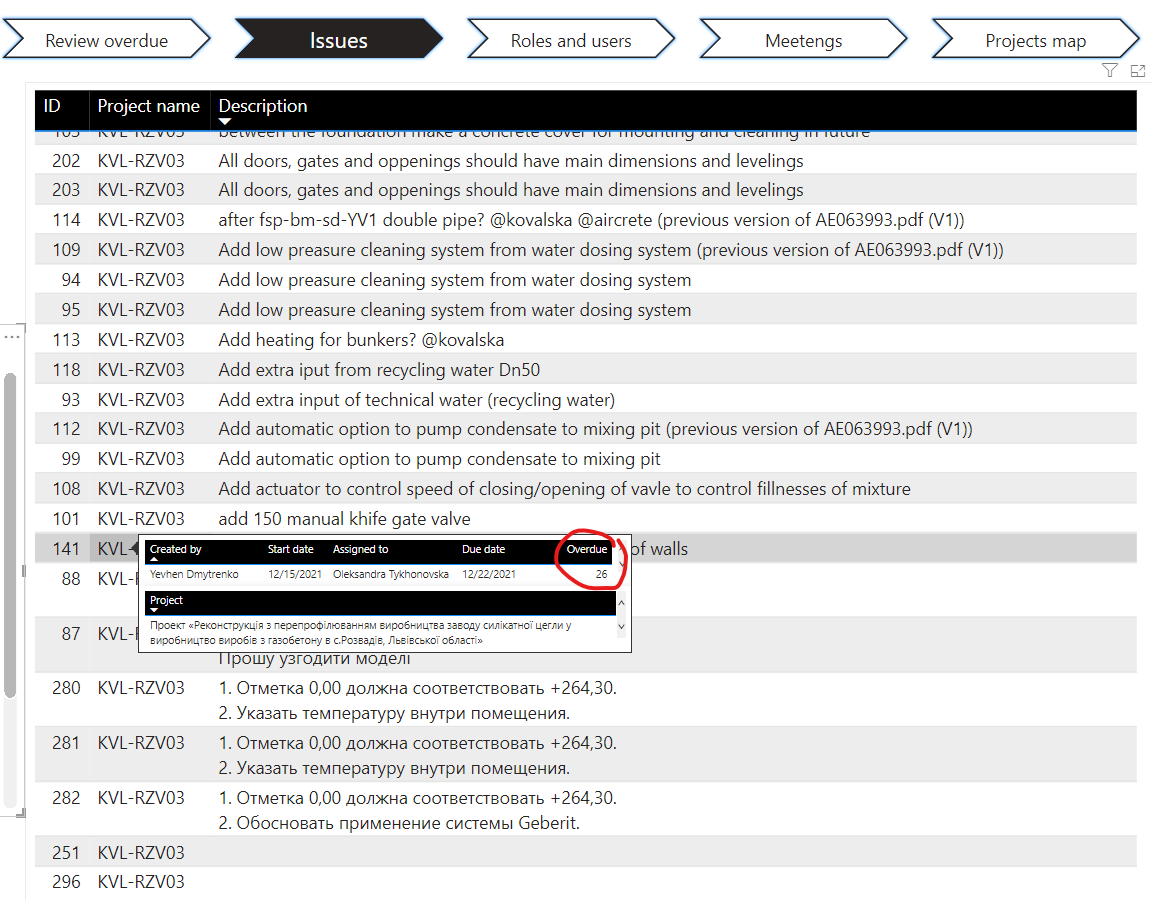
Task: Click the sort arrow under the Project tooltip header
Action: coord(154,610)
